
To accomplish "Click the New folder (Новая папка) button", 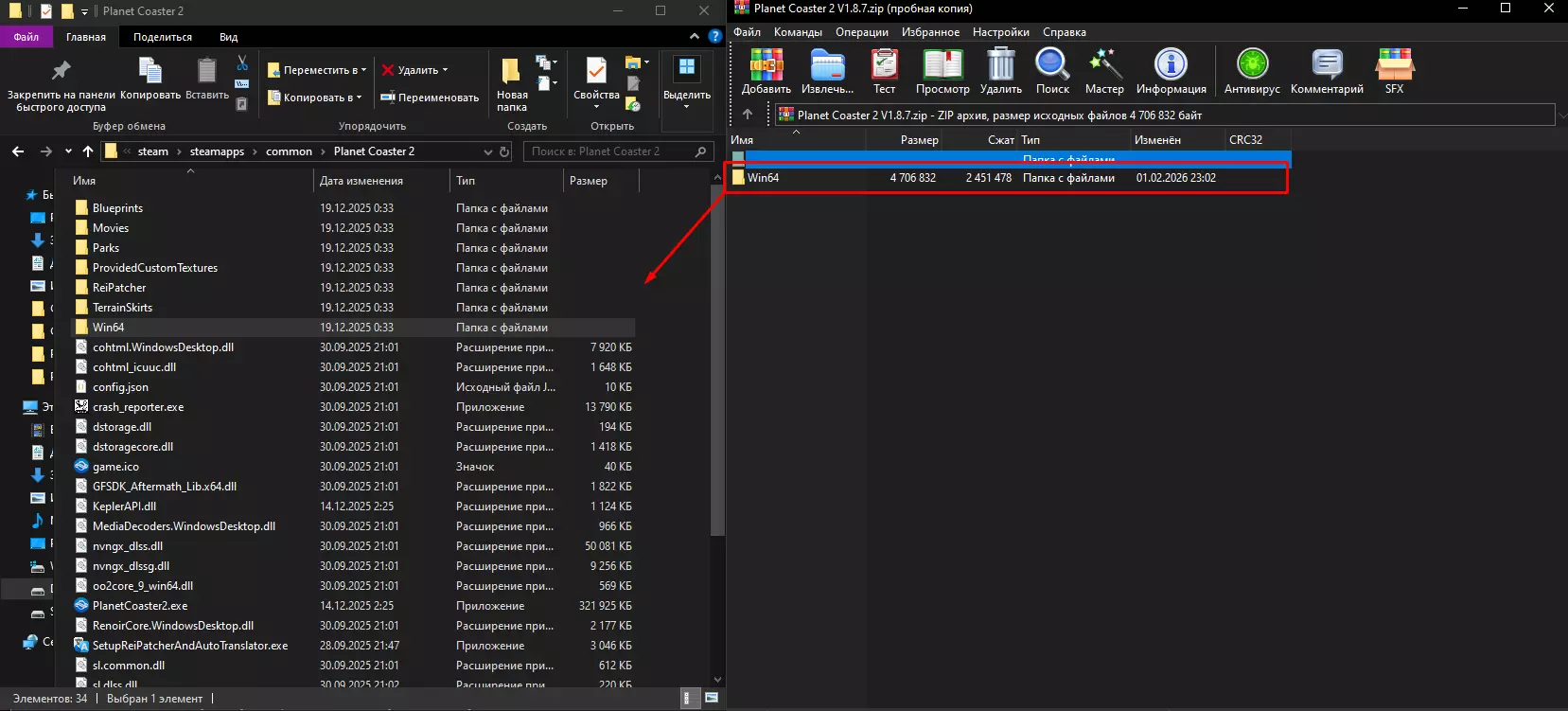I will click(x=512, y=82).
